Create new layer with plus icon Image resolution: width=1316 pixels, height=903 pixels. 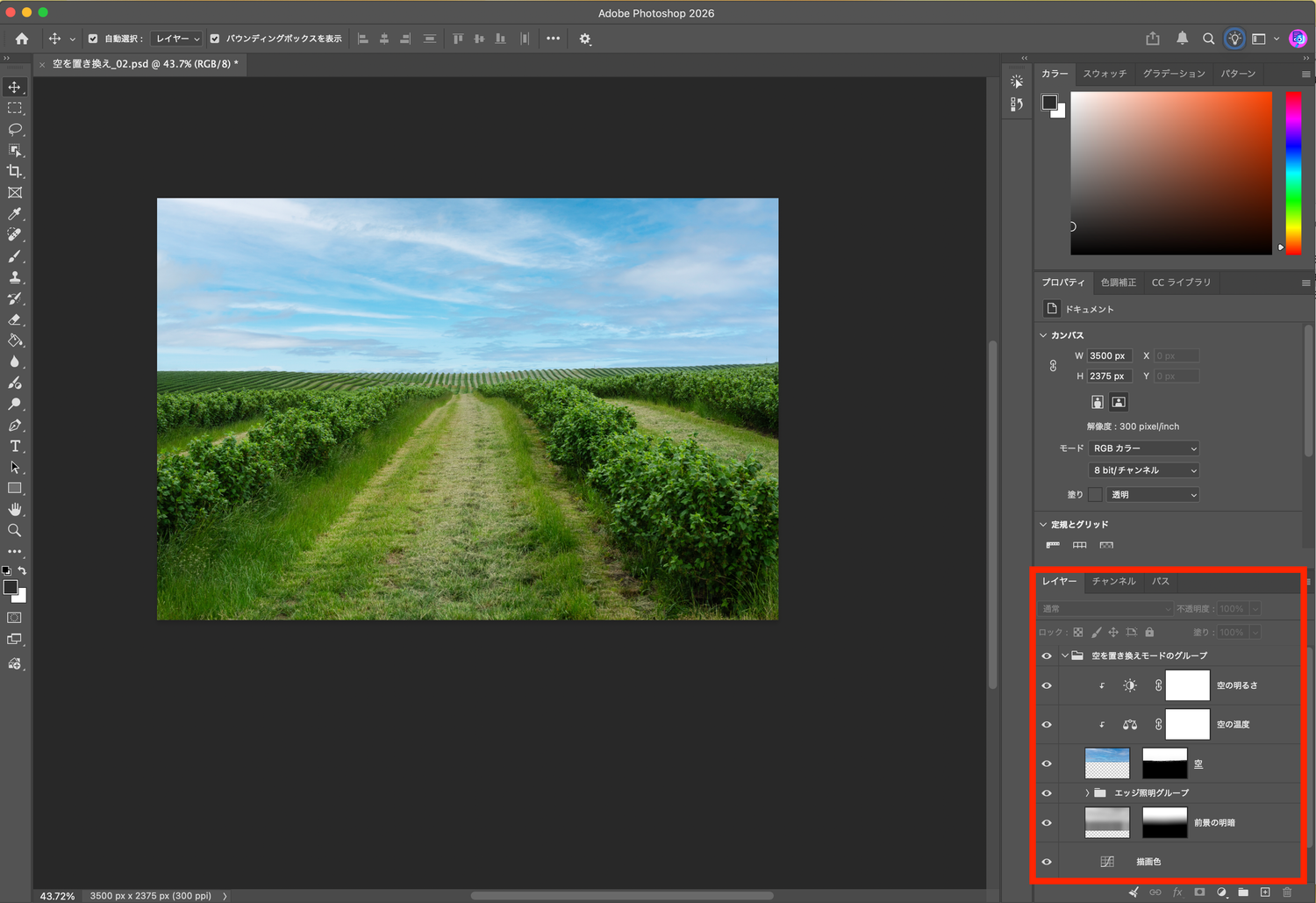coord(1265,892)
